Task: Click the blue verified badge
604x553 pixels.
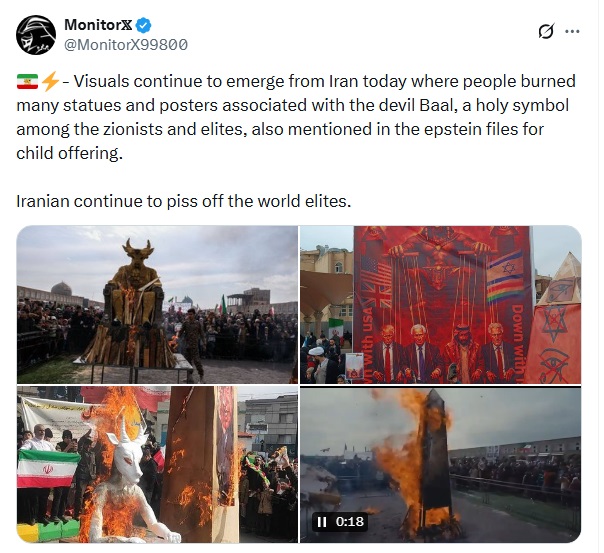Action: (144, 25)
